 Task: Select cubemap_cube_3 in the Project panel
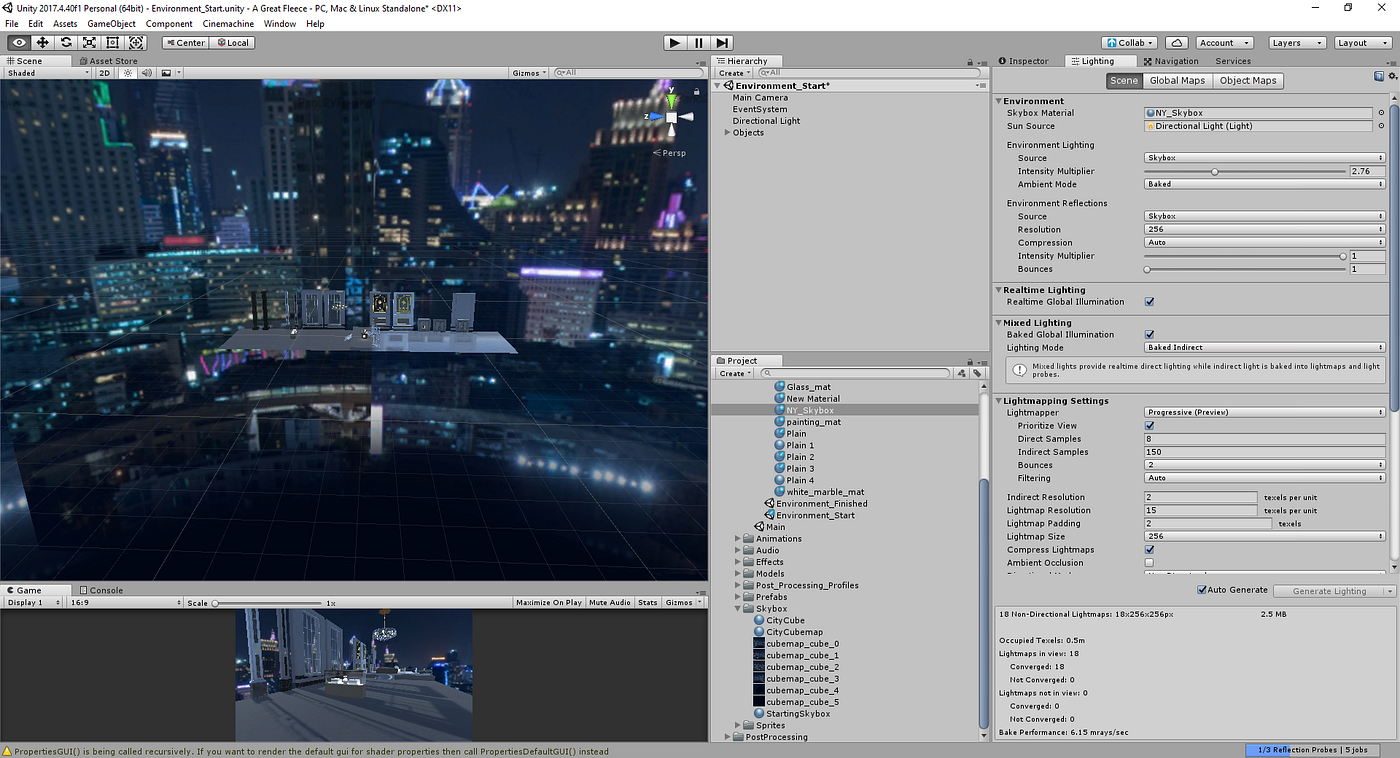803,678
